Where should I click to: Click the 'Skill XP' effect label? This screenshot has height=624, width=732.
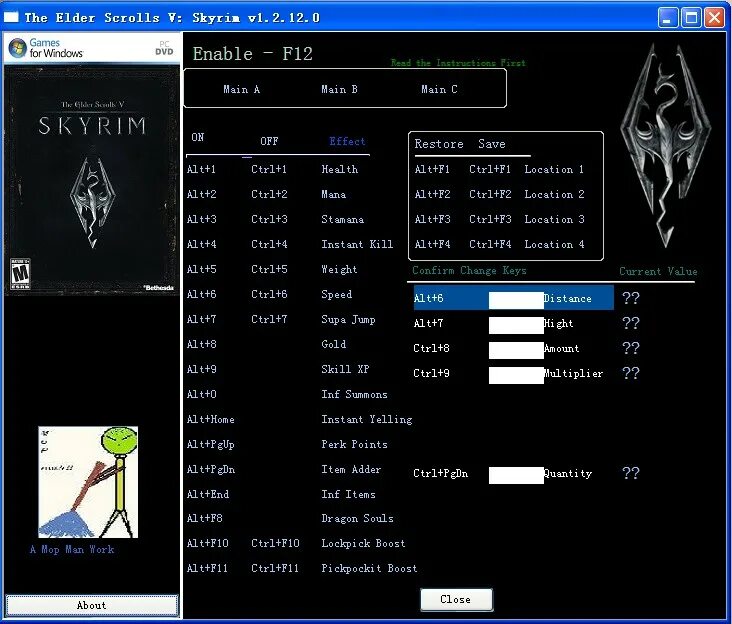345,369
